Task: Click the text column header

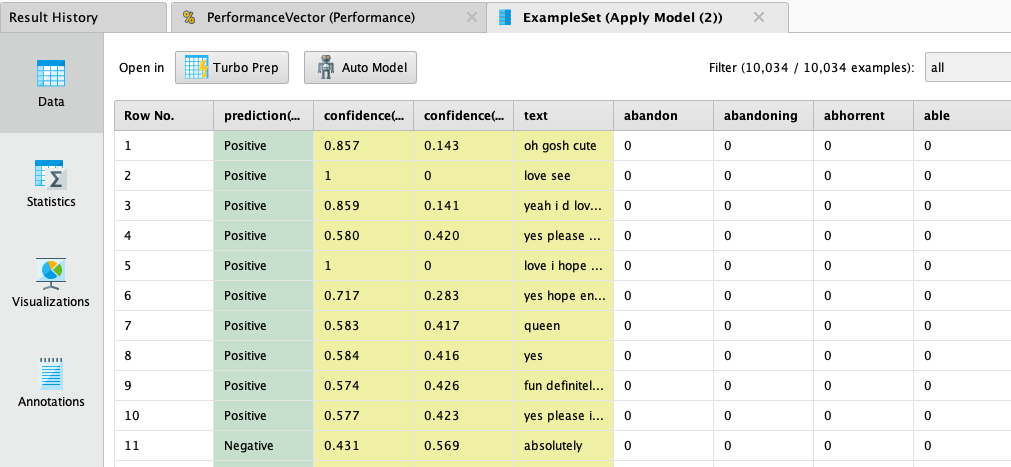Action: click(x=564, y=115)
